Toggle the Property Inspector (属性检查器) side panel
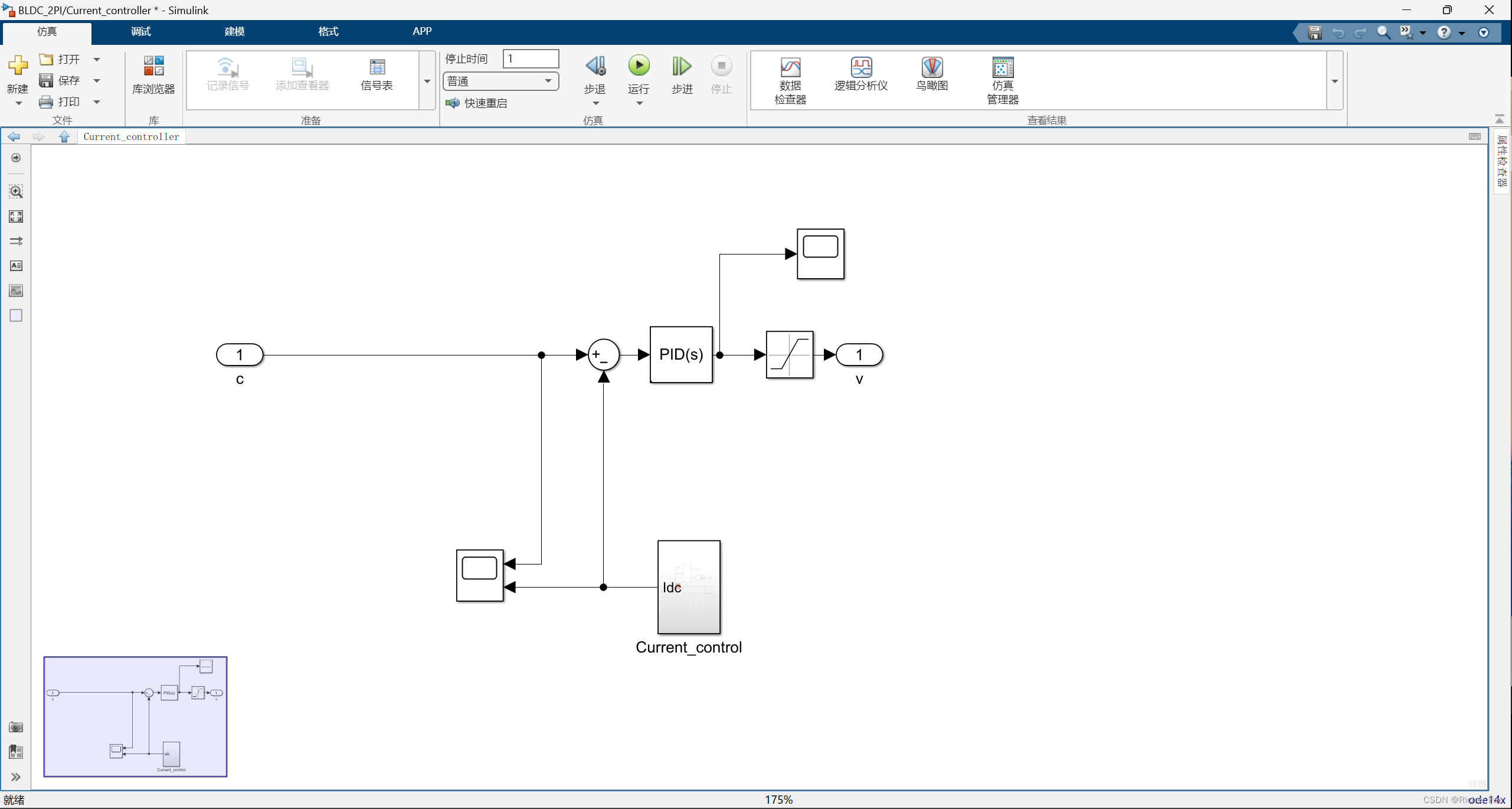1512x809 pixels. (1501, 161)
